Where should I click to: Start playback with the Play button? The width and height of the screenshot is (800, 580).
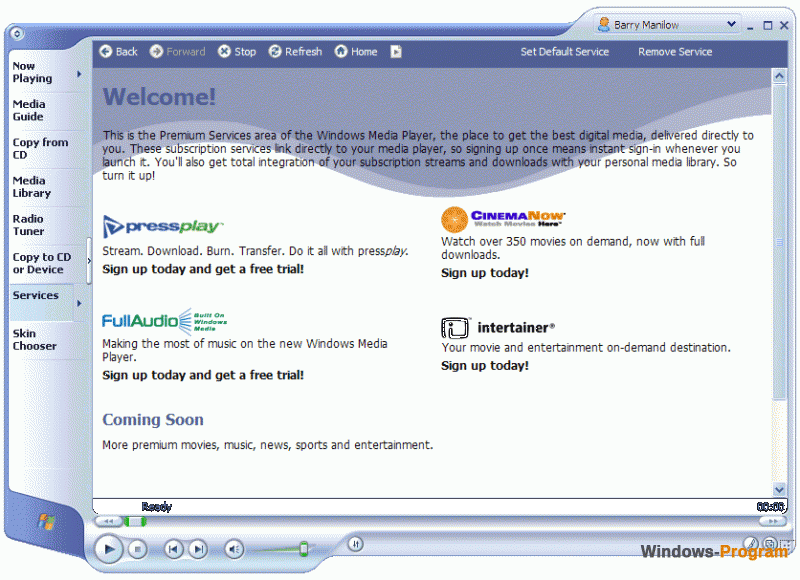click(109, 549)
